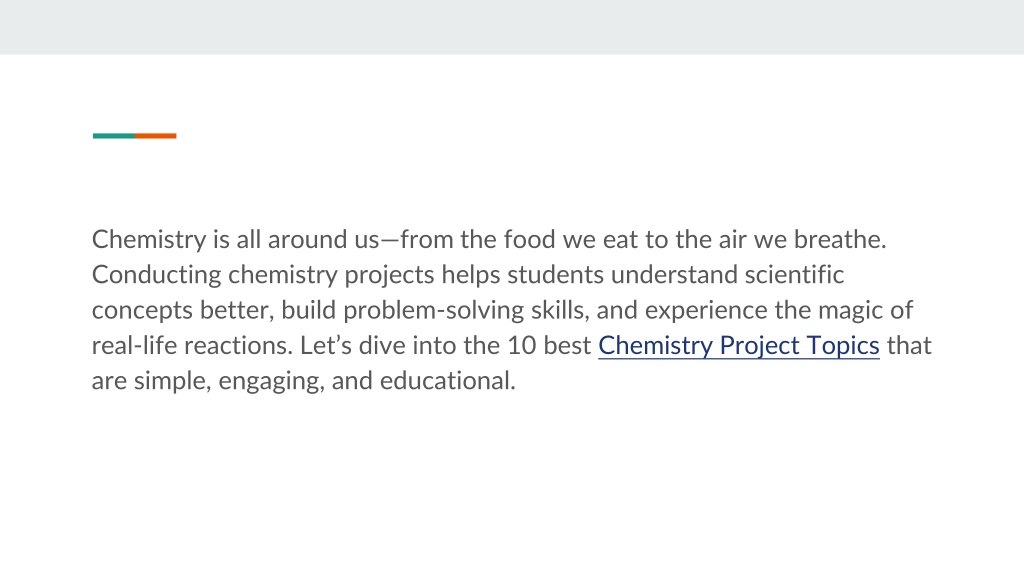Click the number "10" in the paragraph
1024x576 pixels.
521,345
